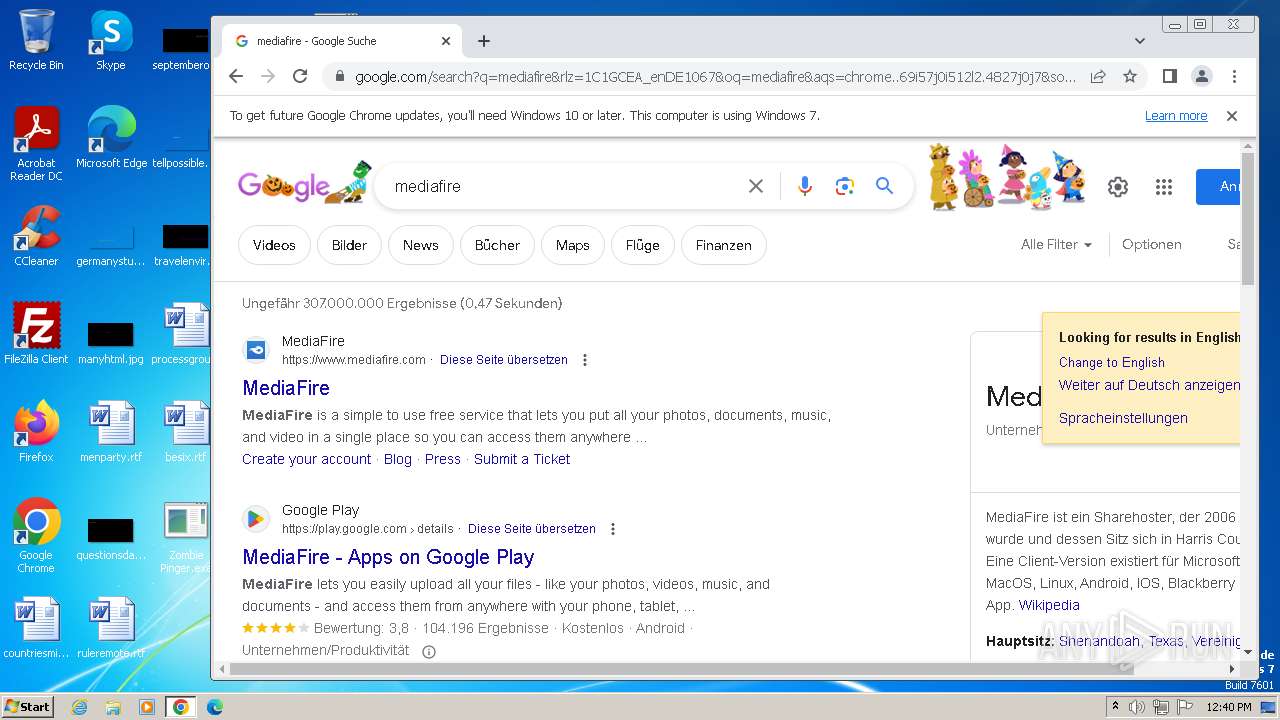The image size is (1280, 720).
Task: Open volume control in system tray
Action: pos(1137,707)
